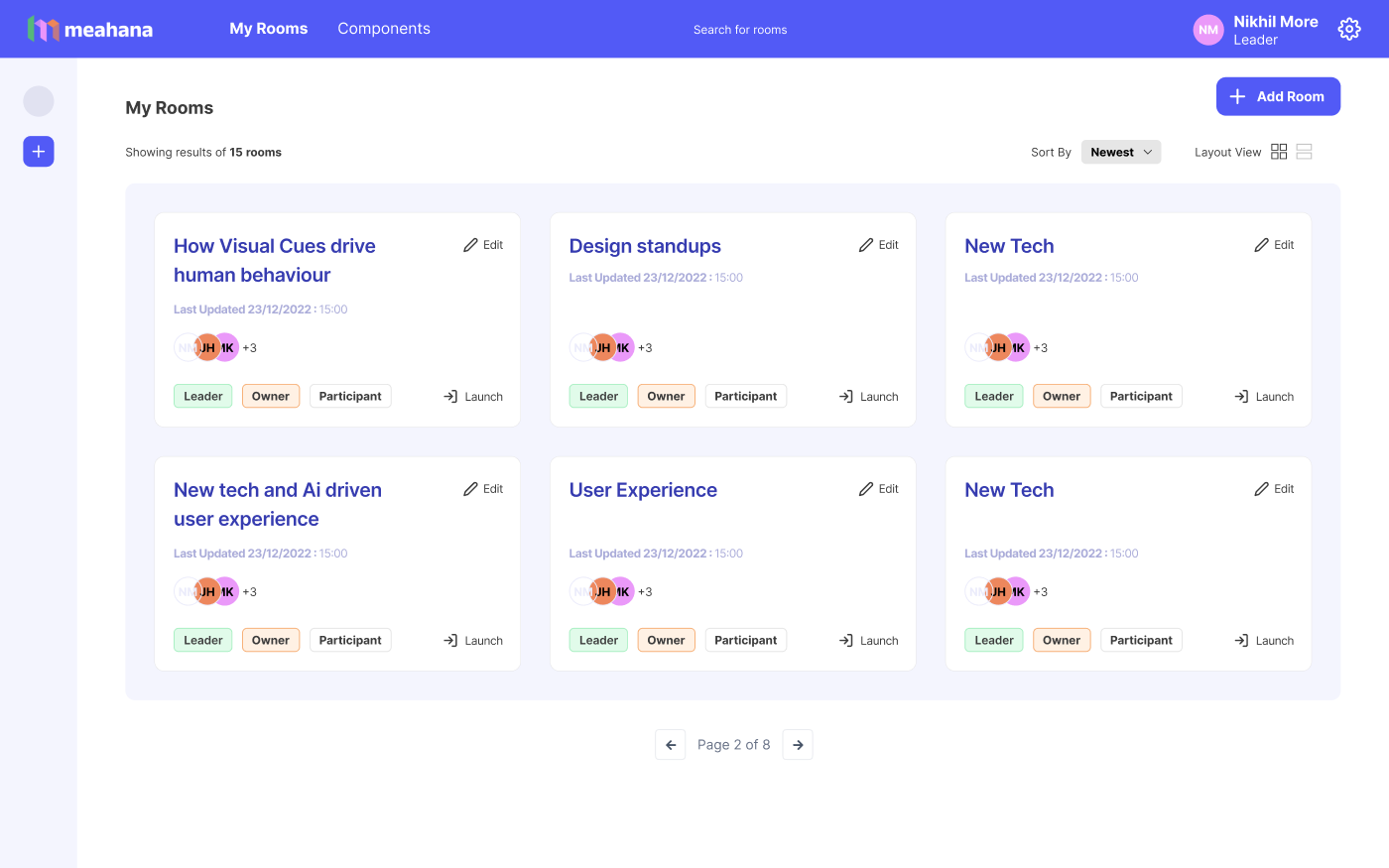Open the User Experience room title
1389x868 pixels.
(643, 490)
